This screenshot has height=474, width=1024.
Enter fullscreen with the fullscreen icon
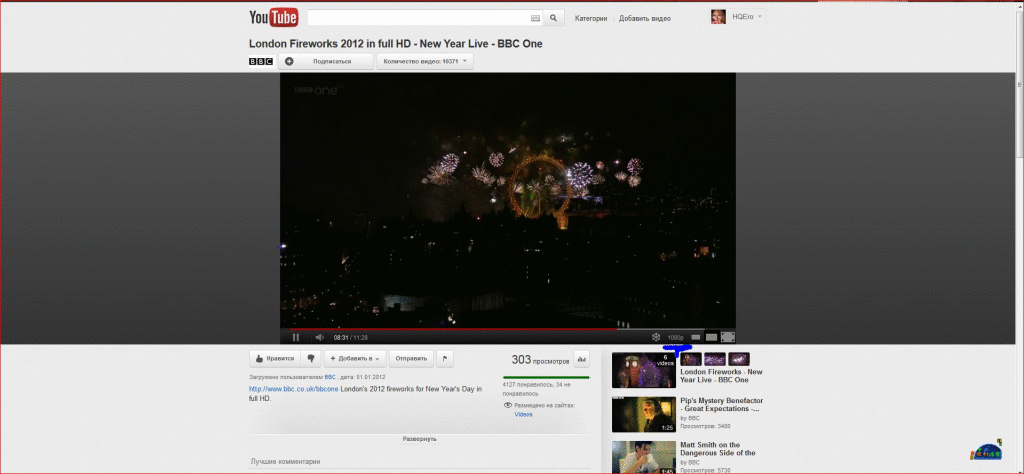[x=728, y=338]
